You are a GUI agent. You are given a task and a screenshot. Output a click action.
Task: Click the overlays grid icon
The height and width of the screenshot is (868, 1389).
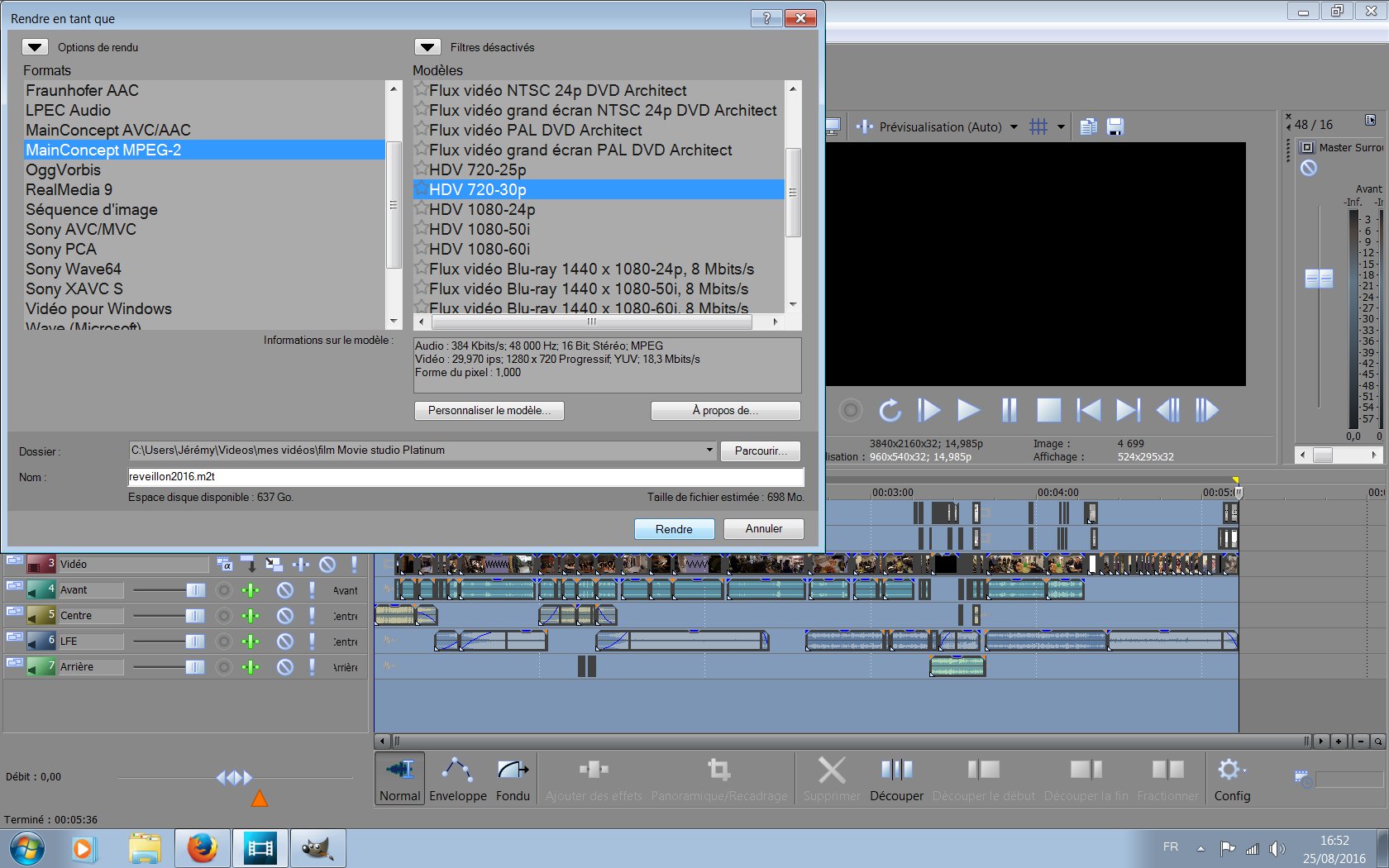(x=1038, y=126)
